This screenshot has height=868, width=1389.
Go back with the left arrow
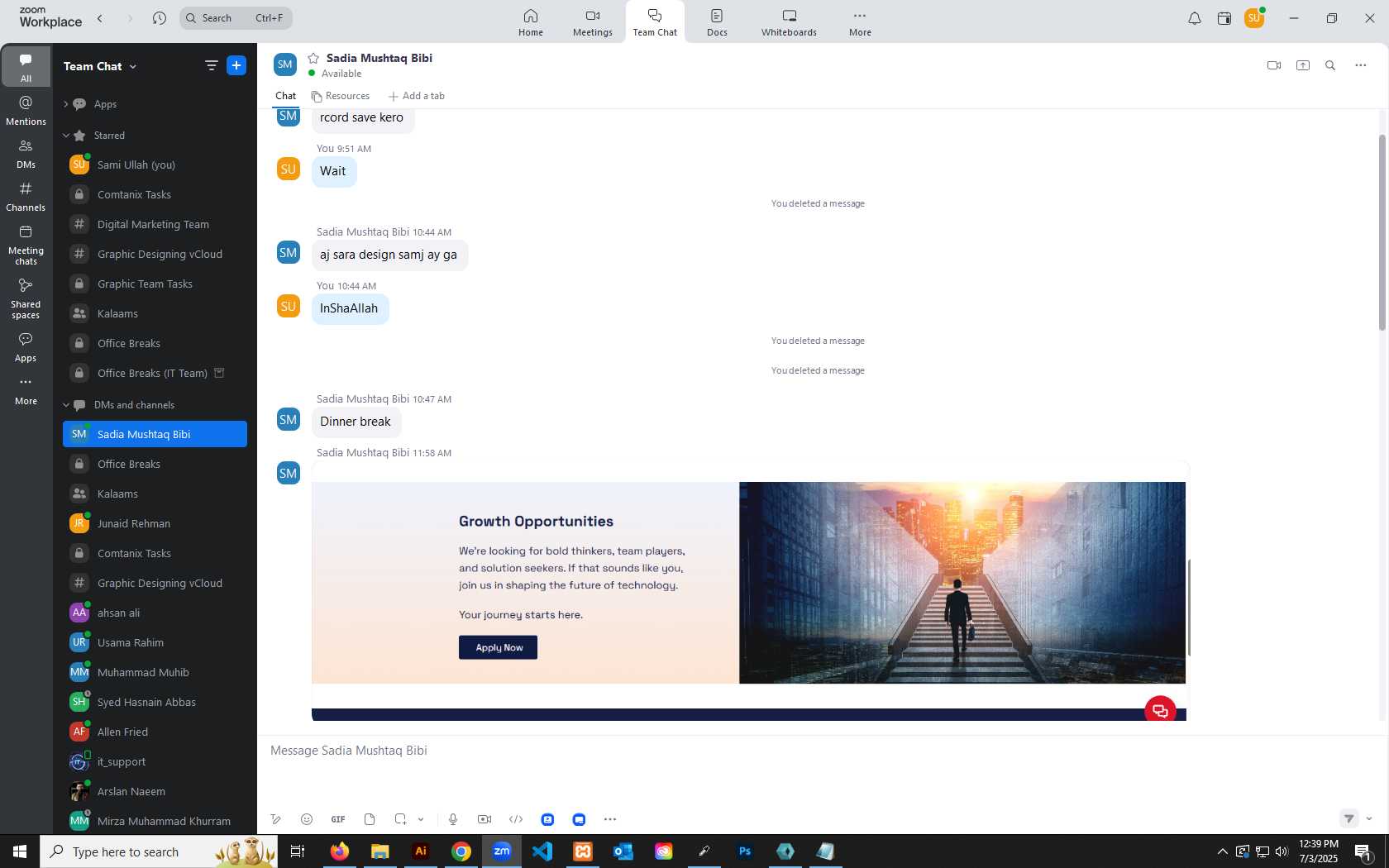click(100, 18)
